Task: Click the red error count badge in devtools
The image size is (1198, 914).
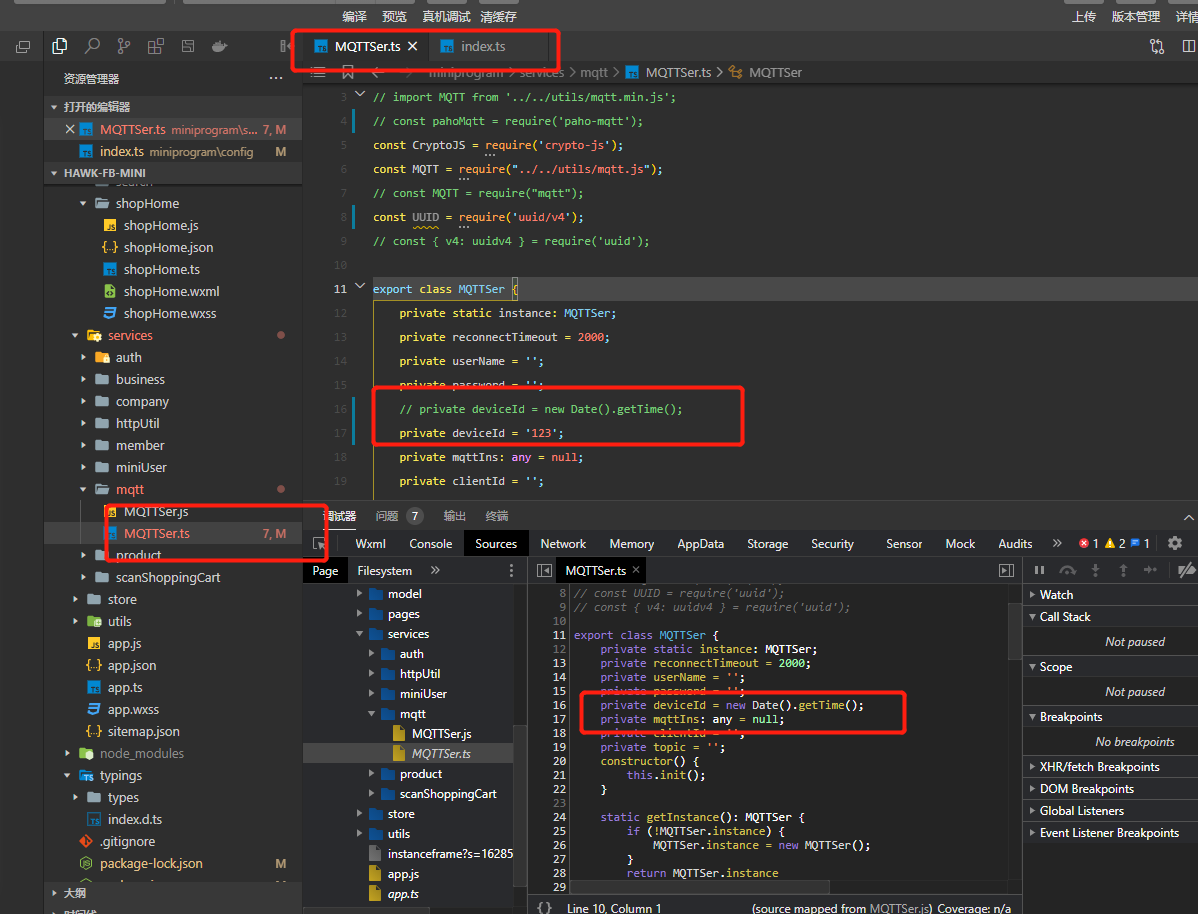Action: 1089,543
